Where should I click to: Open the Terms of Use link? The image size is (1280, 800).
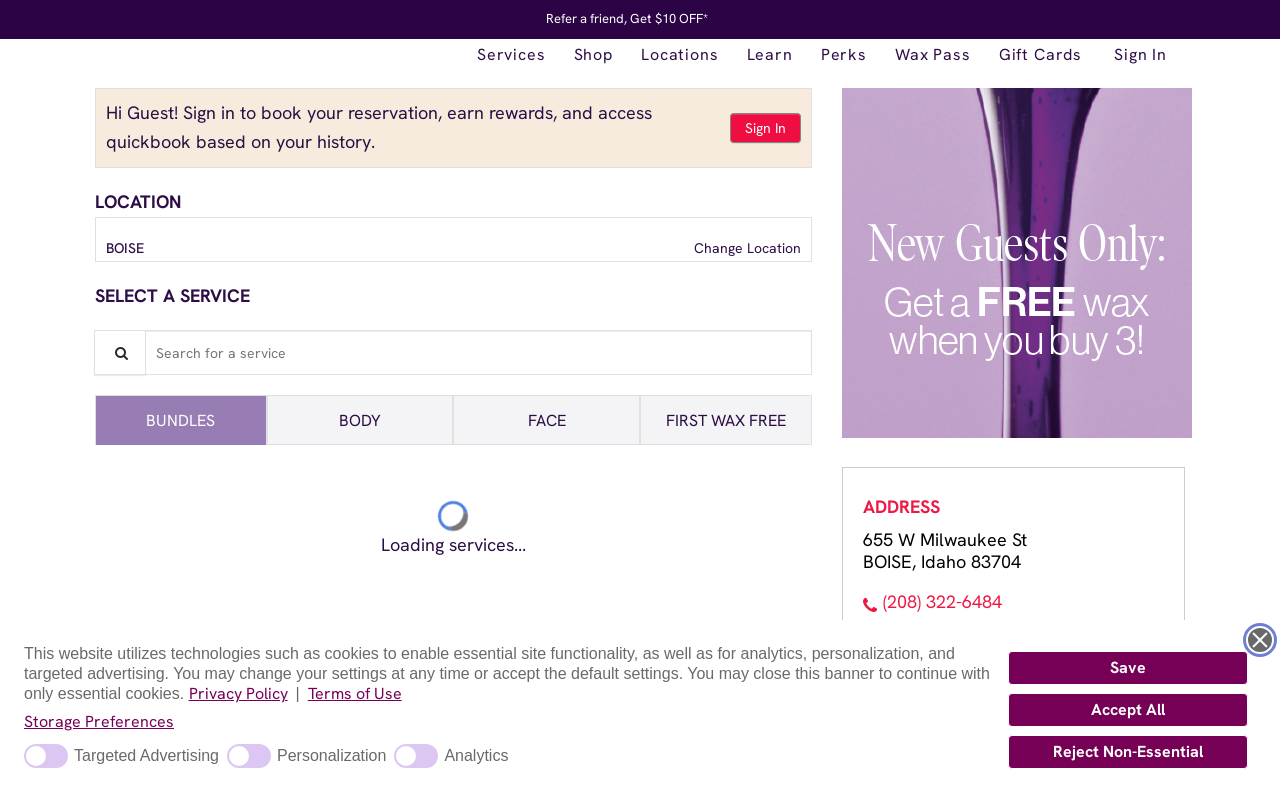pos(355,694)
